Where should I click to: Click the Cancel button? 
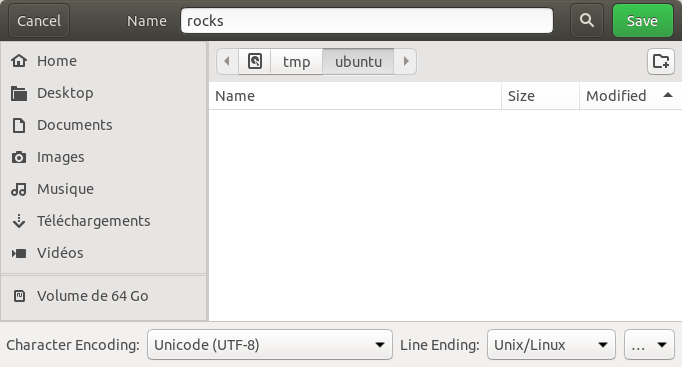(x=39, y=20)
